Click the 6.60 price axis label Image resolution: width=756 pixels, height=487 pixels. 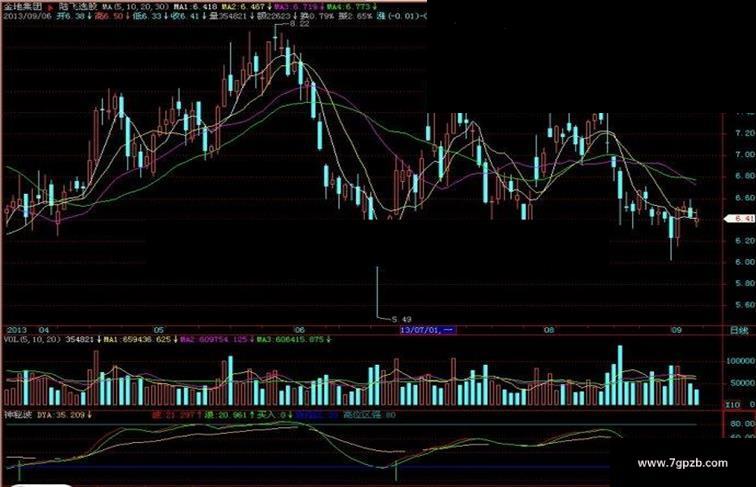coord(745,198)
